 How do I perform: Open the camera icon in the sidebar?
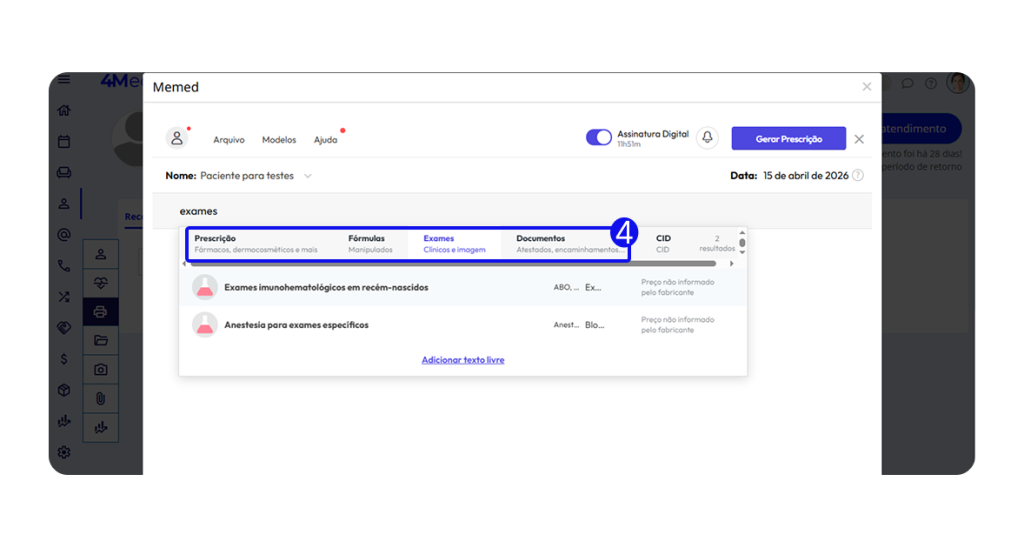[100, 369]
